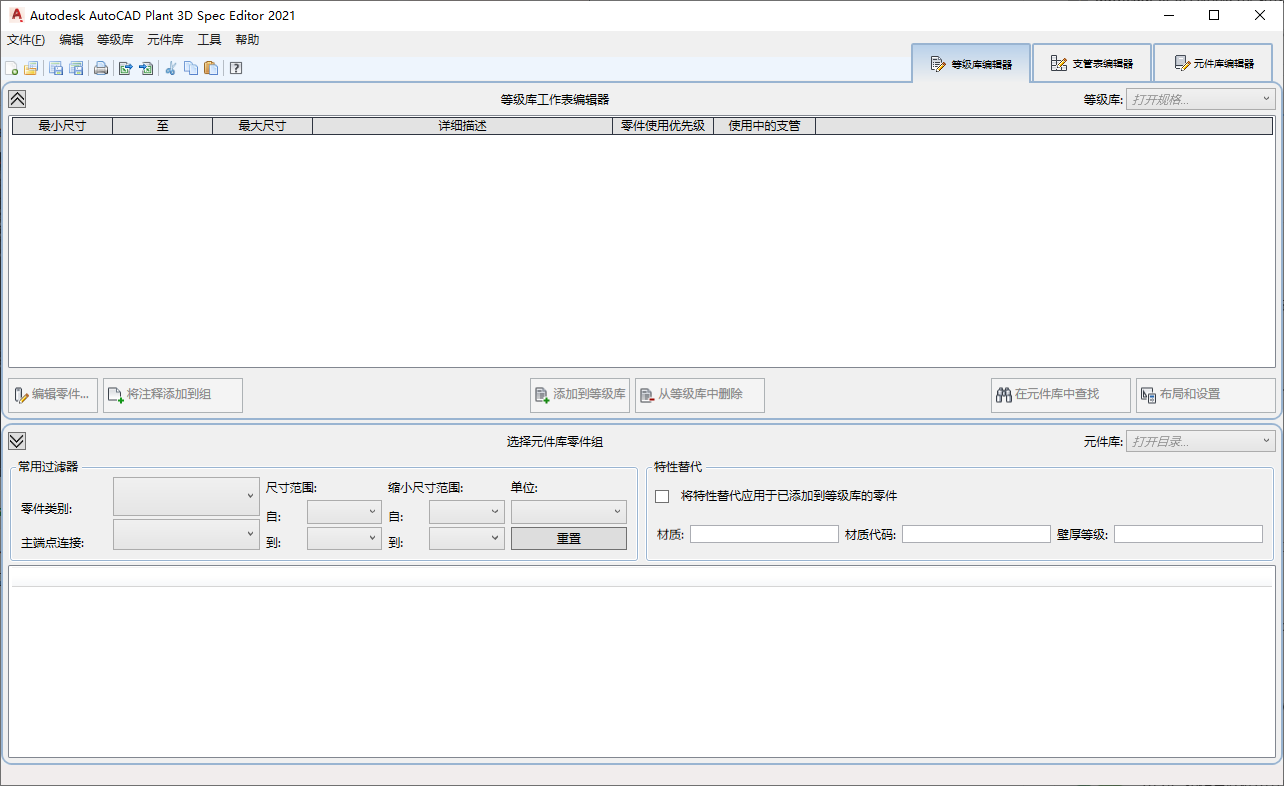Import spec data
The width and height of the screenshot is (1284, 786).
click(x=146, y=68)
